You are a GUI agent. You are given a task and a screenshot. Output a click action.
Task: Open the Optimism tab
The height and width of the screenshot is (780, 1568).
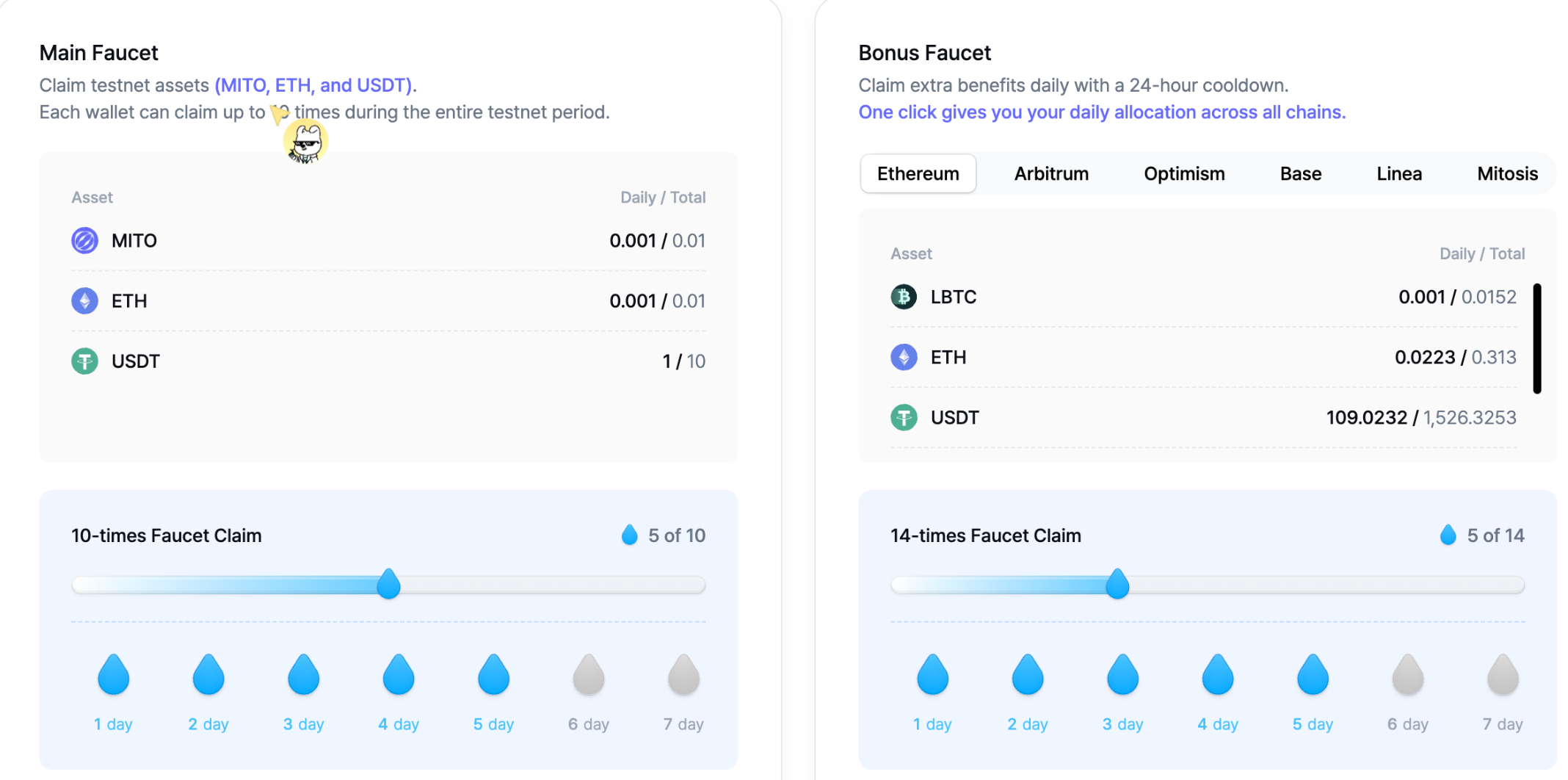(x=1184, y=174)
